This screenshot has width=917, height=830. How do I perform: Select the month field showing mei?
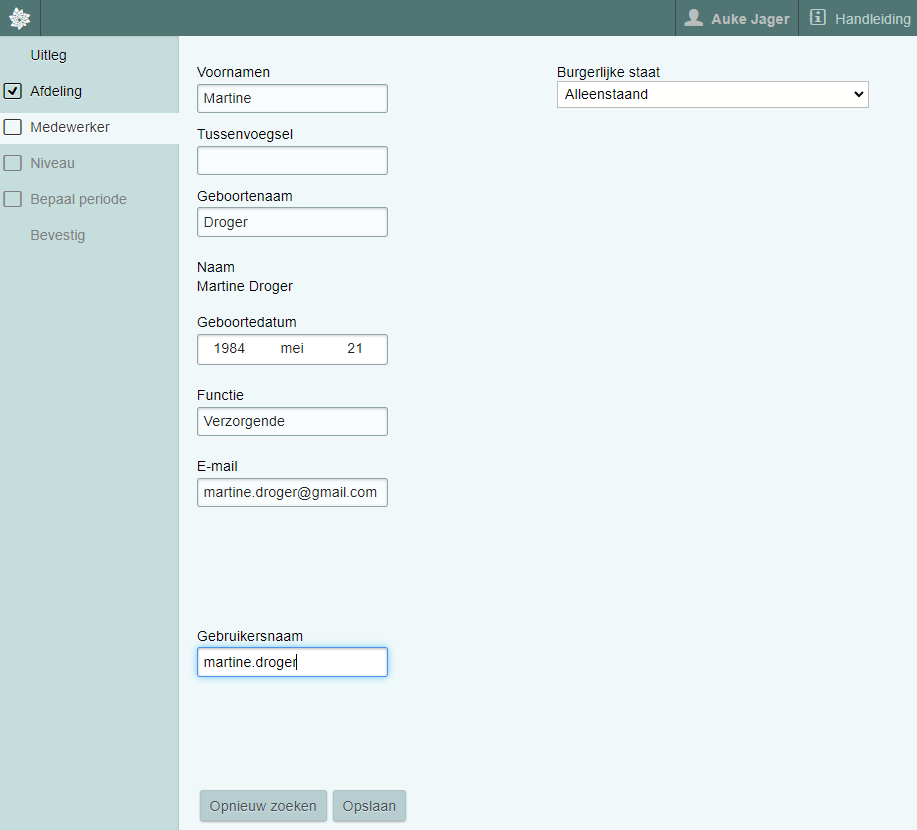point(292,349)
